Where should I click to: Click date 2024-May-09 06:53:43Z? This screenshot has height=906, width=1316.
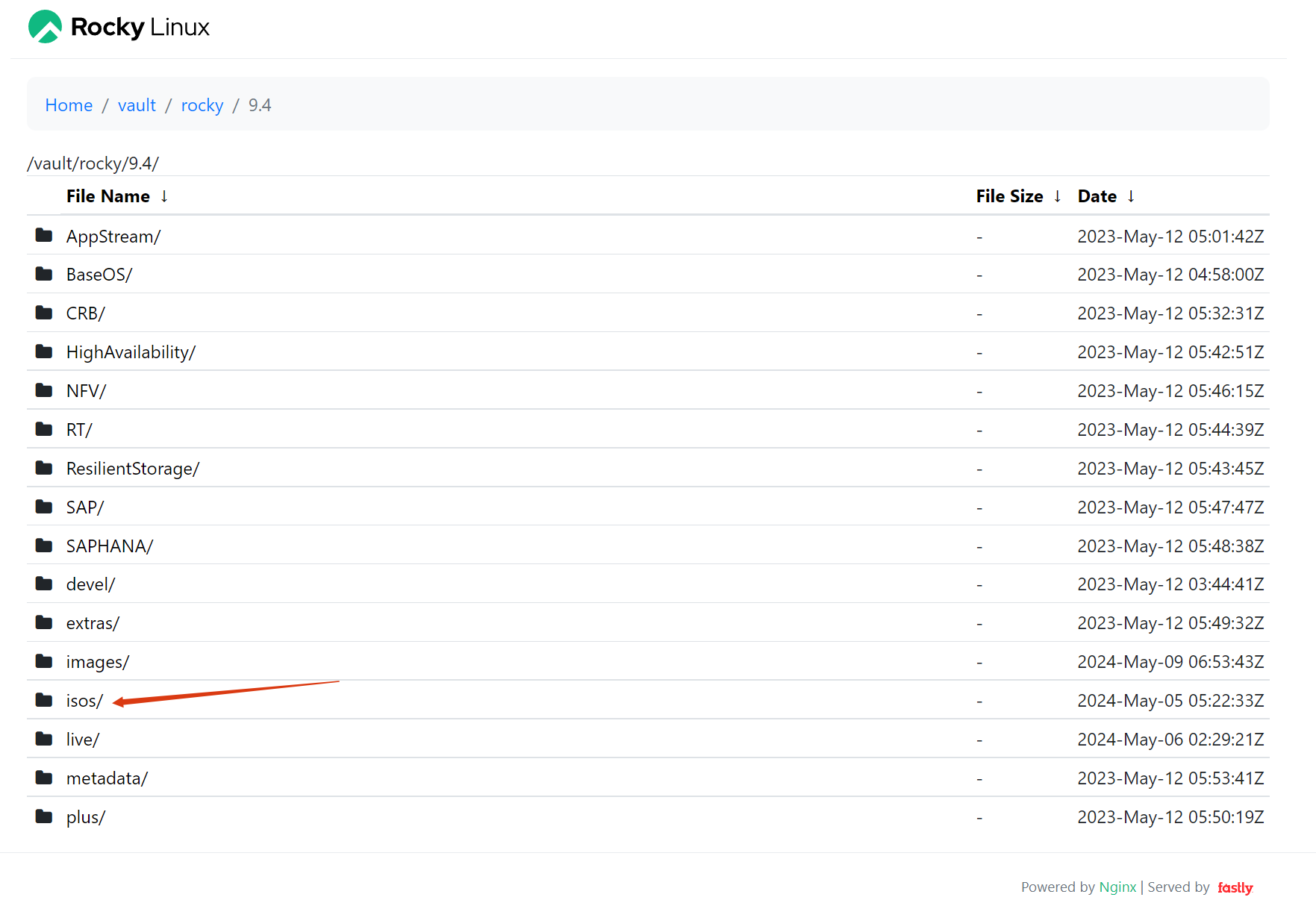(1170, 662)
